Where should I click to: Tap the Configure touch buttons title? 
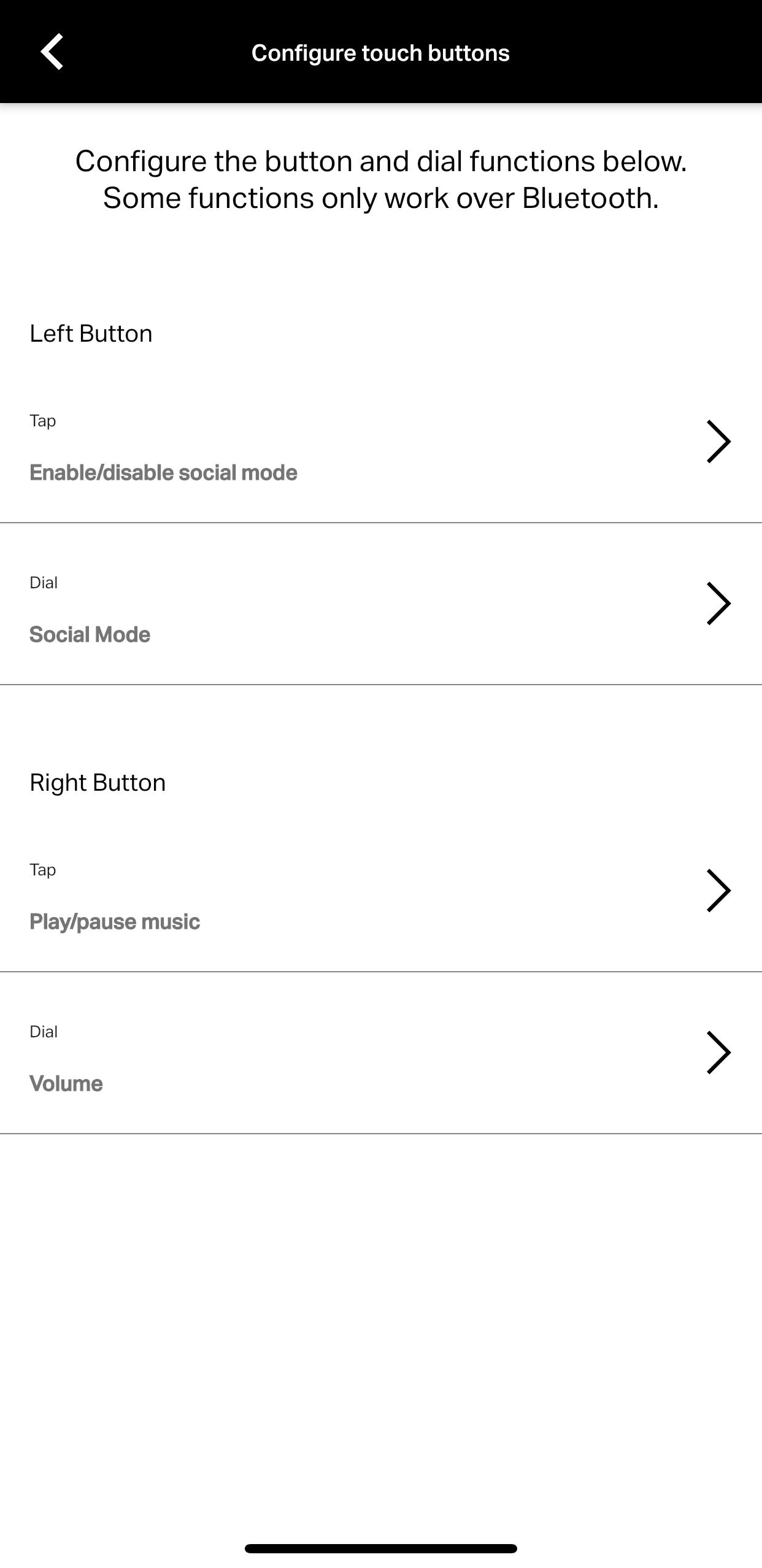point(380,53)
